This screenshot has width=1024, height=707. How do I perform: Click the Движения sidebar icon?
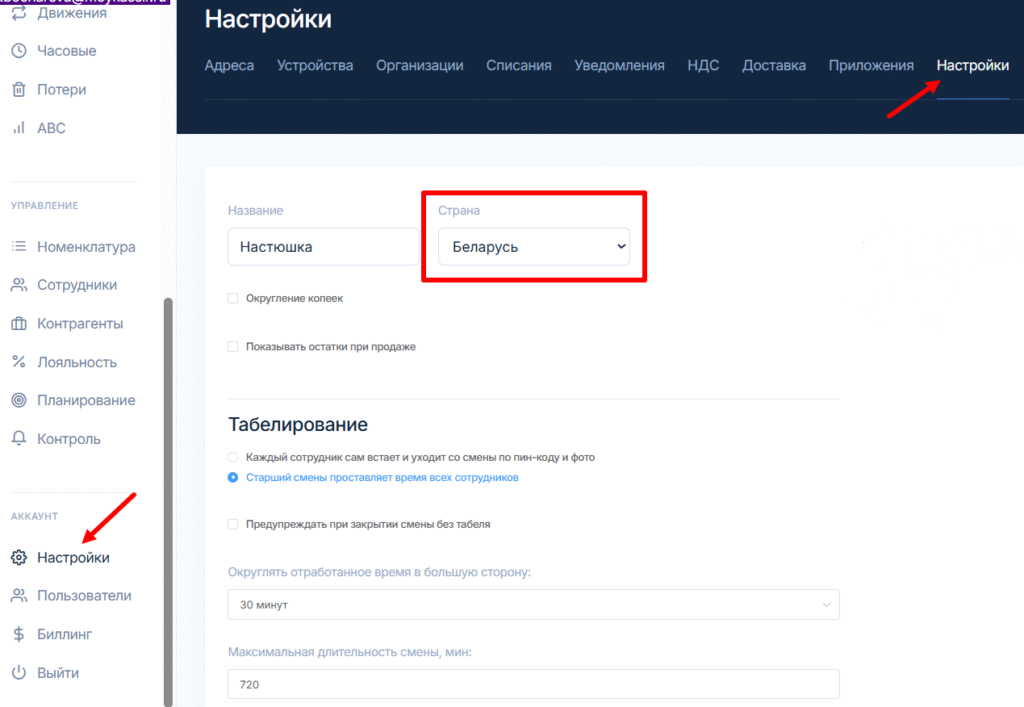point(19,12)
